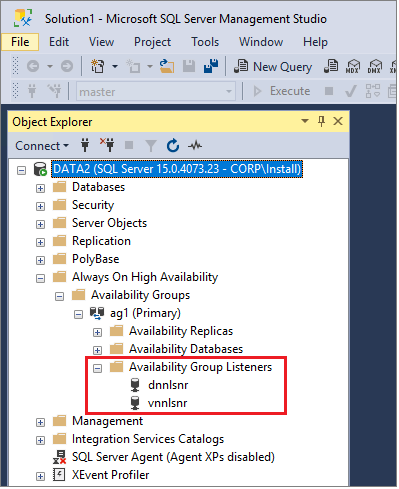Open the master database combo box
Image resolution: width=399 pixels, height=489 pixels.
[x=155, y=91]
